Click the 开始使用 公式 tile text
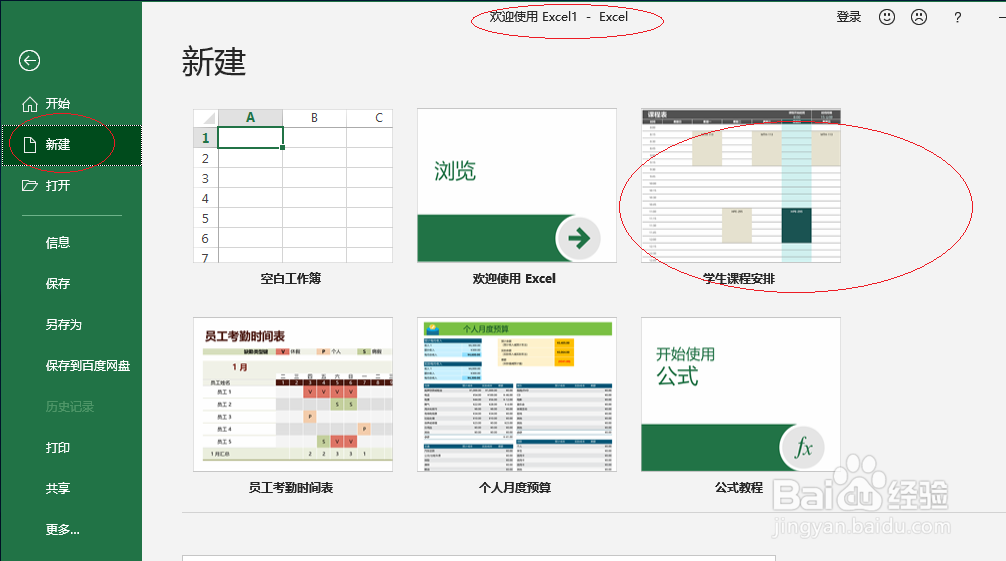Viewport: 1006px width, 561px height. [685, 366]
